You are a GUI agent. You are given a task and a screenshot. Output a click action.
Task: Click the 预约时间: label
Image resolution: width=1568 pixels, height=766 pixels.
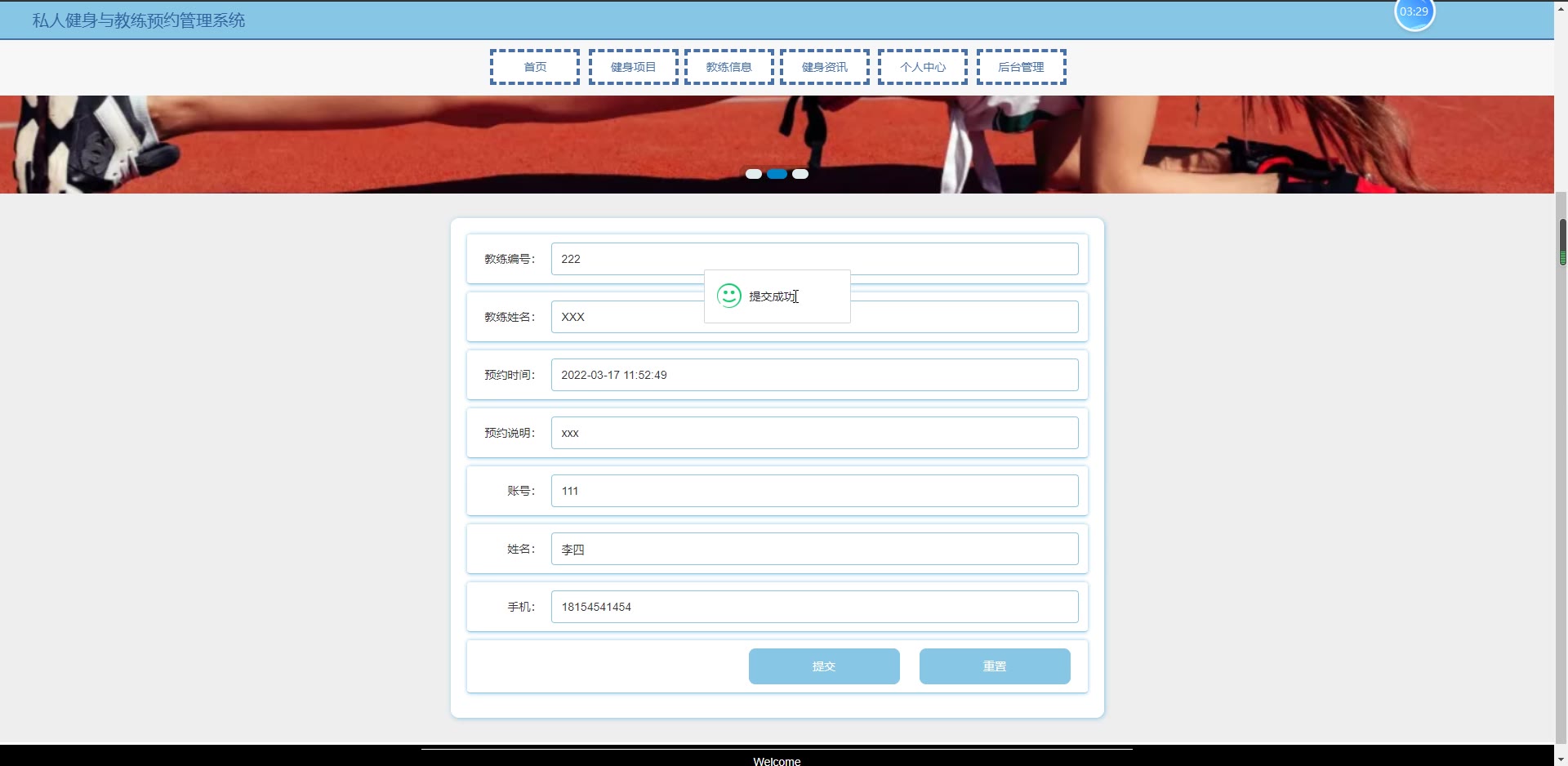coord(510,375)
